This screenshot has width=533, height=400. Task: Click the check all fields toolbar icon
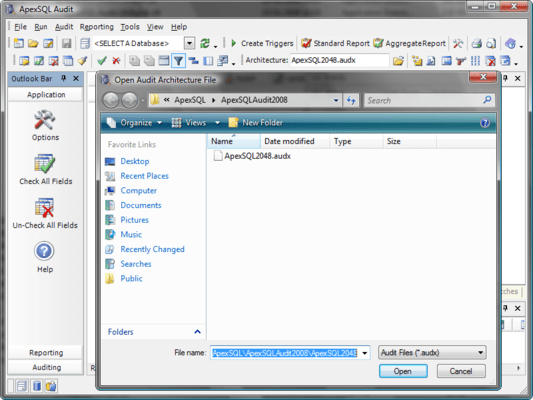[x=39, y=60]
